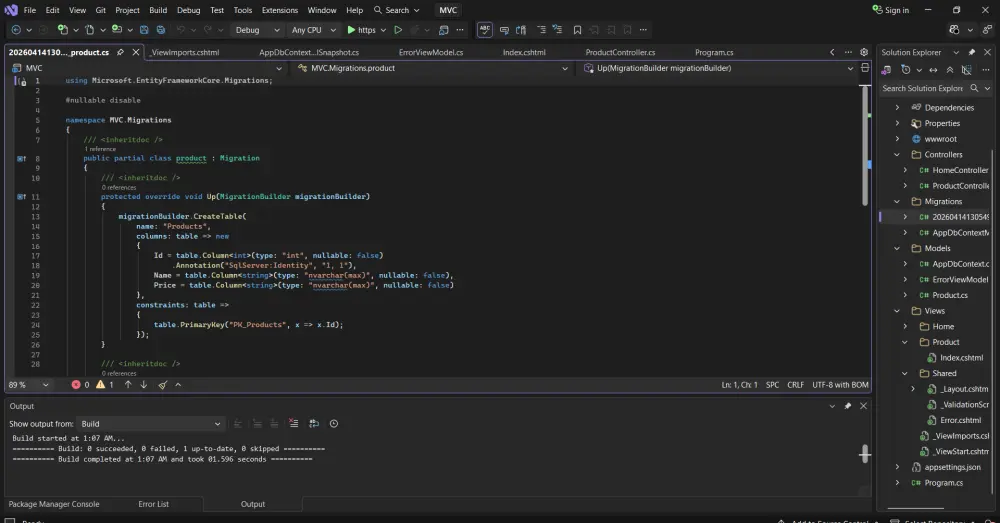Screen dimensions: 1000x523
Task: Open the 89 % zoom level dropdown
Action: (x=28, y=385)
